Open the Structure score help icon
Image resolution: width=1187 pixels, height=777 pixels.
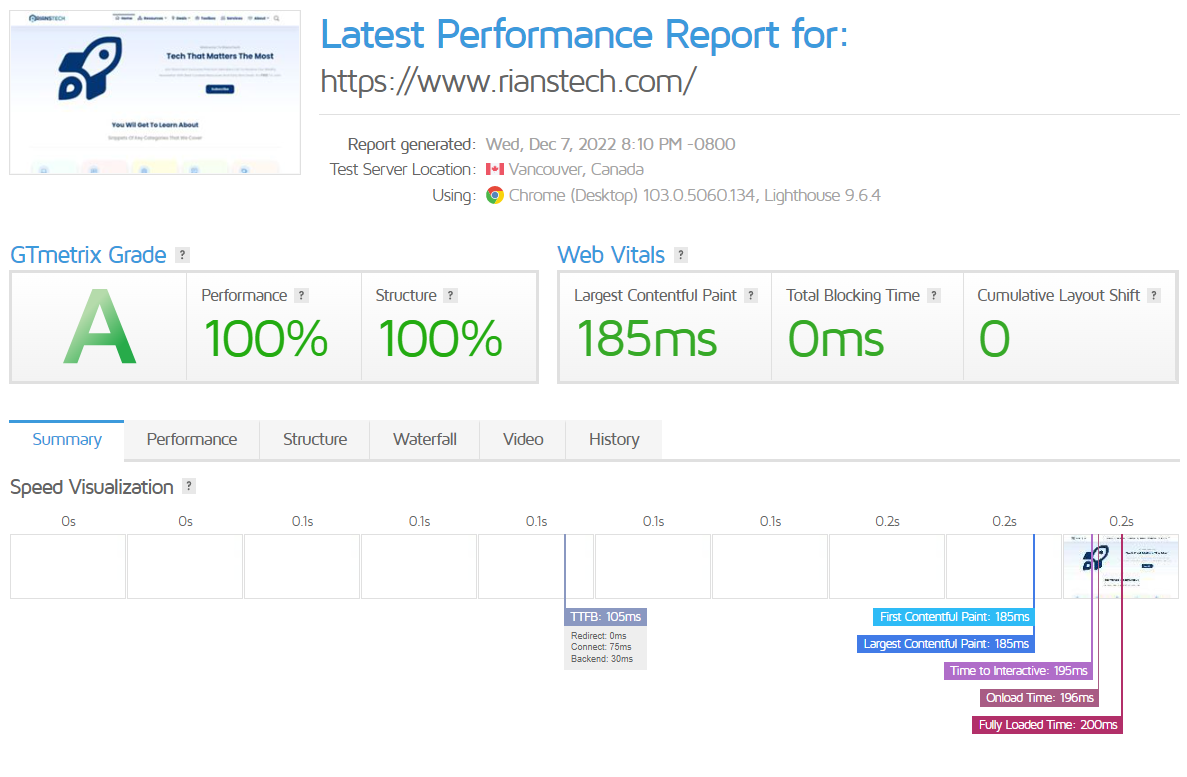tap(450, 295)
